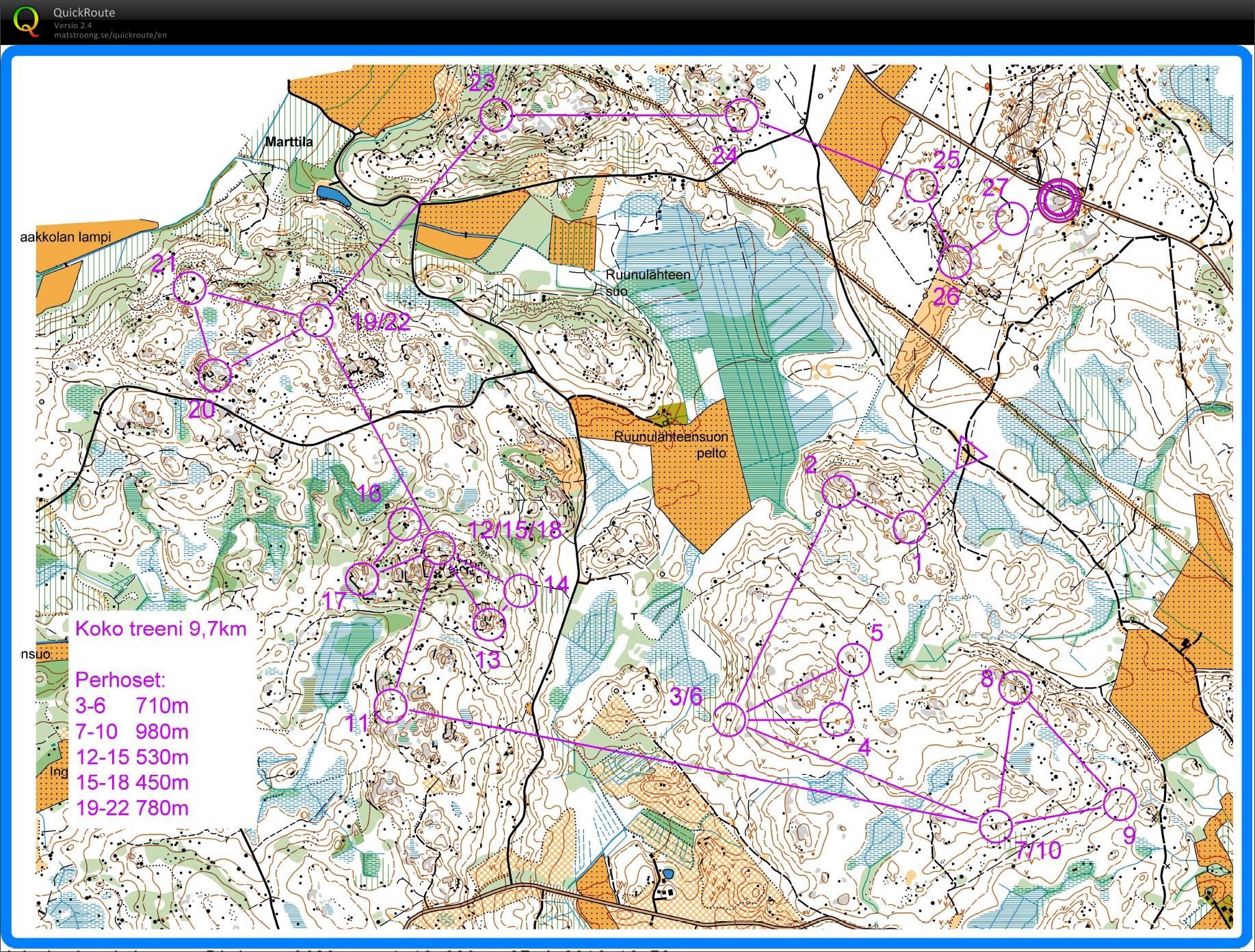Image resolution: width=1255 pixels, height=952 pixels.
Task: Click control circle 3/6
Action: [729, 719]
